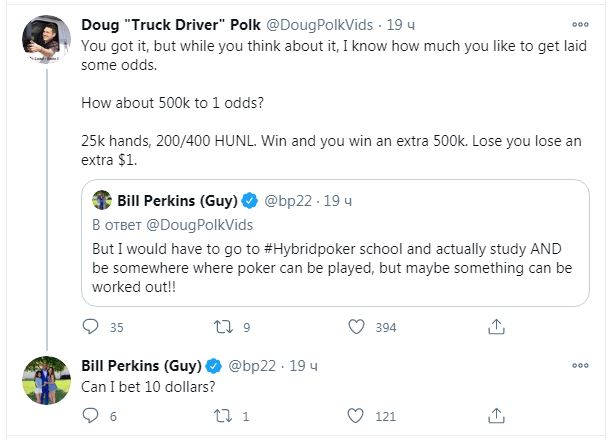This screenshot has height=440, width=610.
Task: Open more options on Doug Polk's tweet
Action: pos(579,24)
